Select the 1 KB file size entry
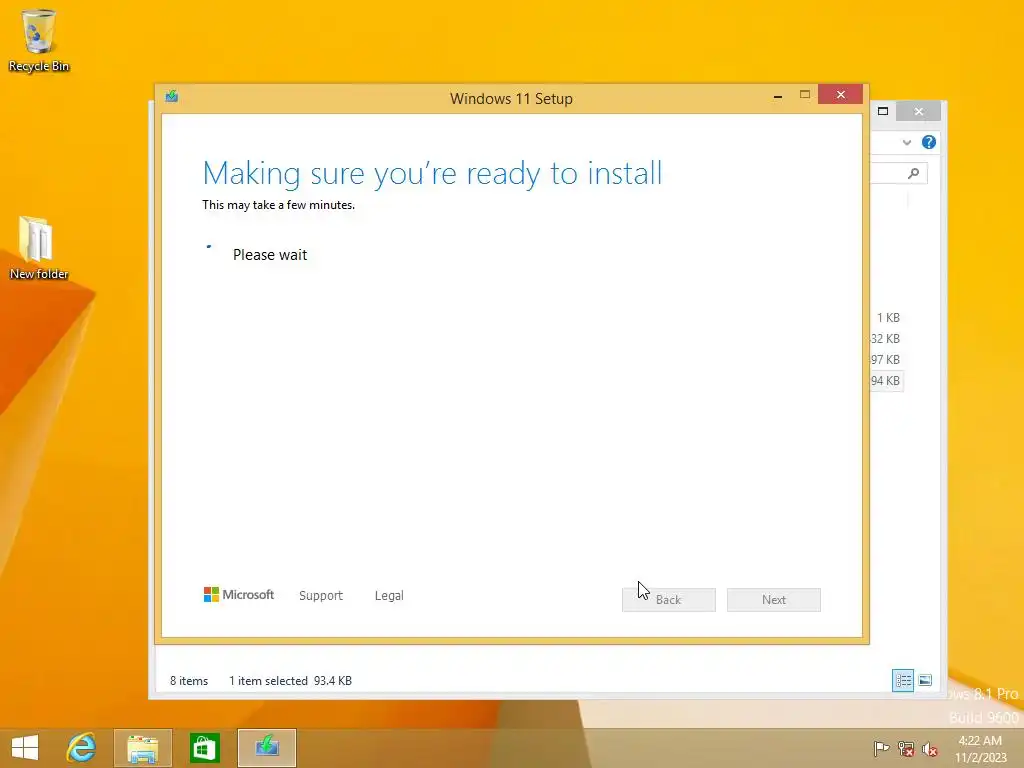 (888, 318)
